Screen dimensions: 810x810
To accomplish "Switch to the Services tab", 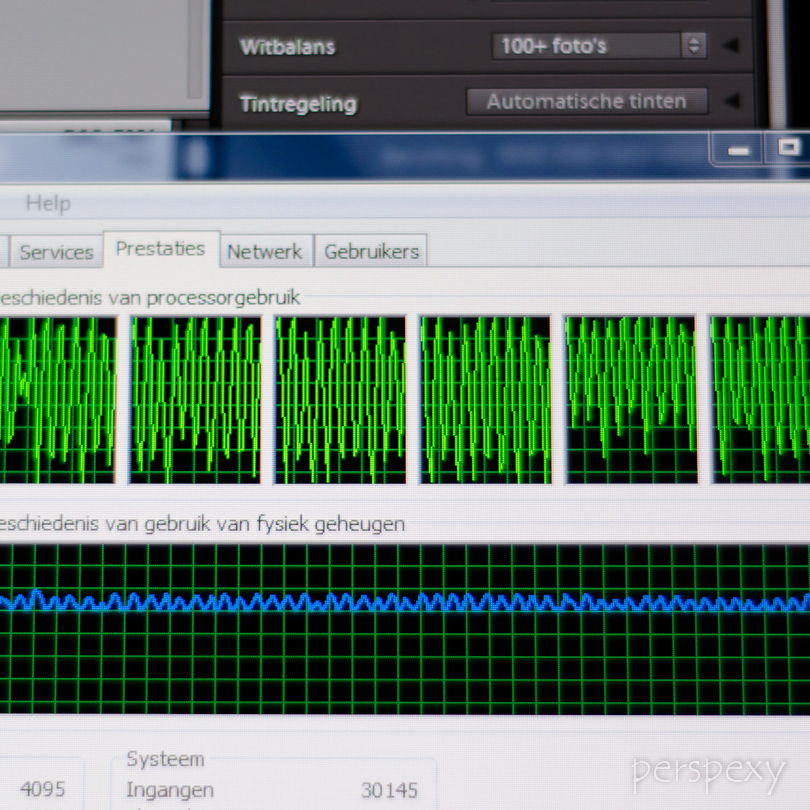I will pyautogui.click(x=56, y=252).
